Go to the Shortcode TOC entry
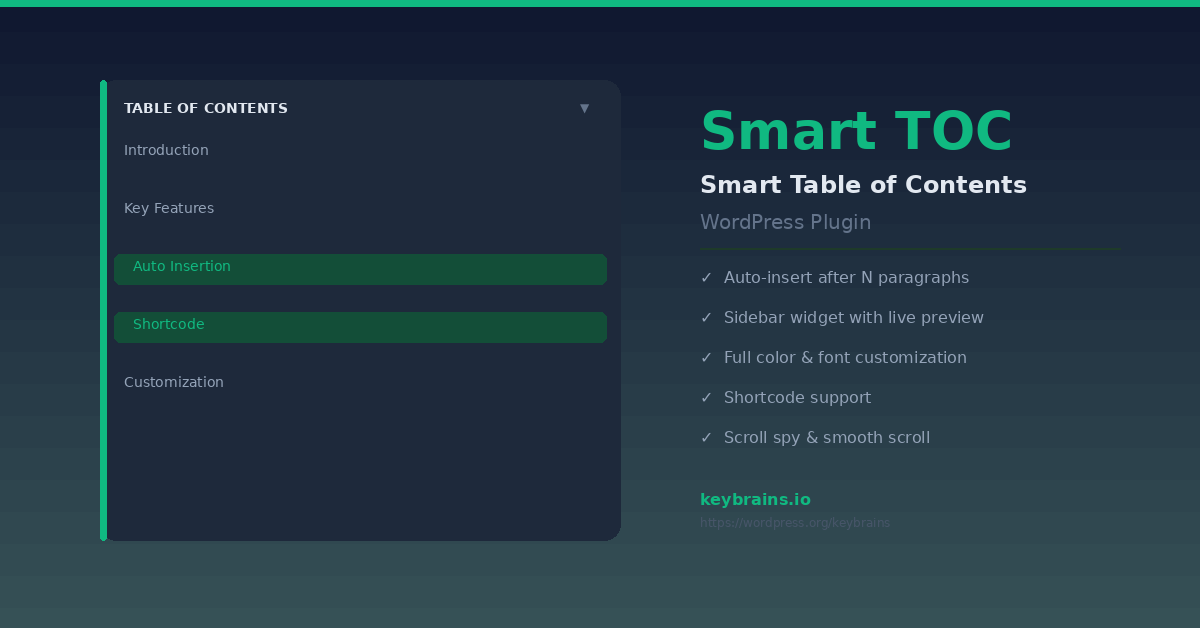This screenshot has height=628, width=1200. coord(360,327)
